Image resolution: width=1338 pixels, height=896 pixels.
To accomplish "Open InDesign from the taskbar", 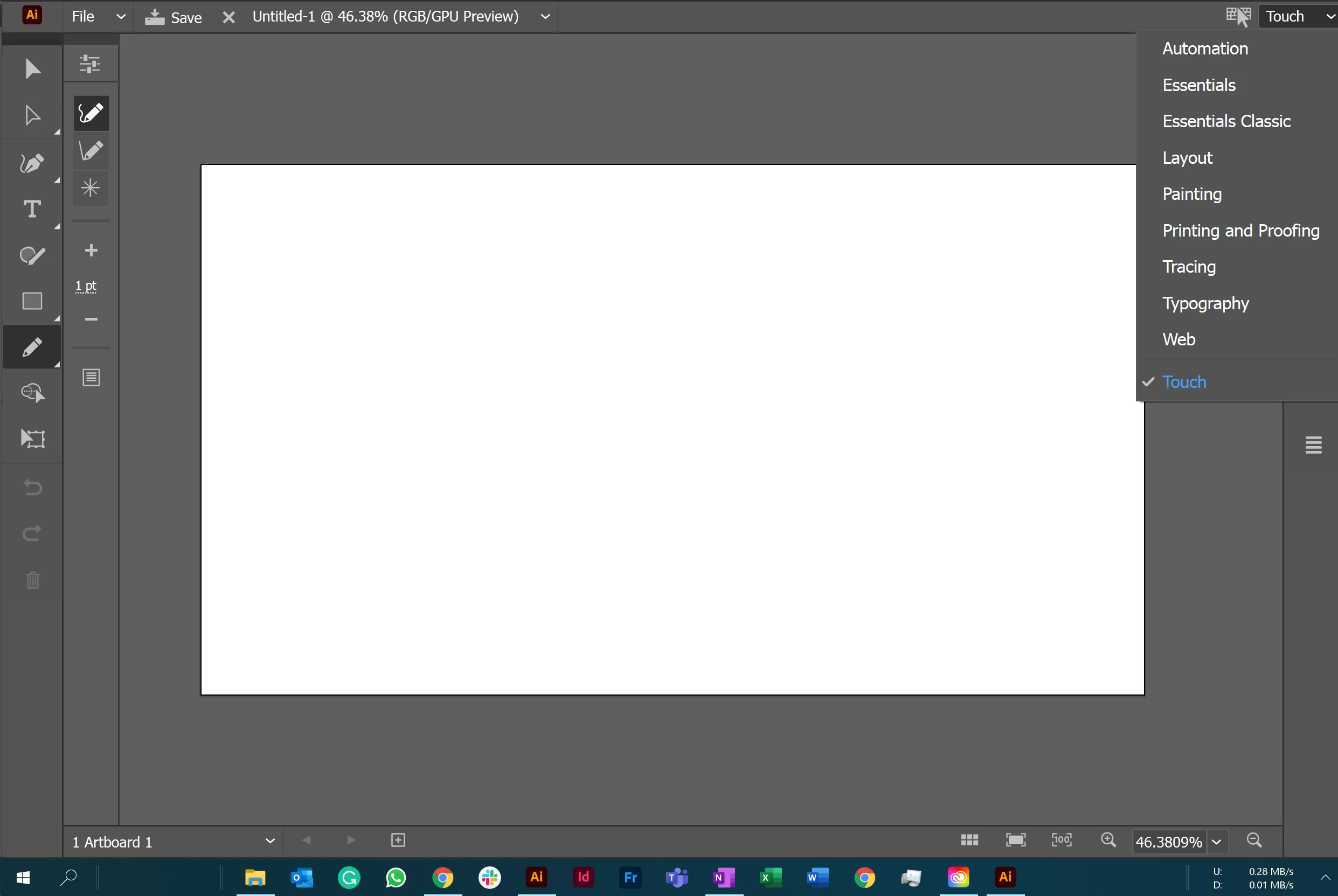I will click(x=583, y=877).
